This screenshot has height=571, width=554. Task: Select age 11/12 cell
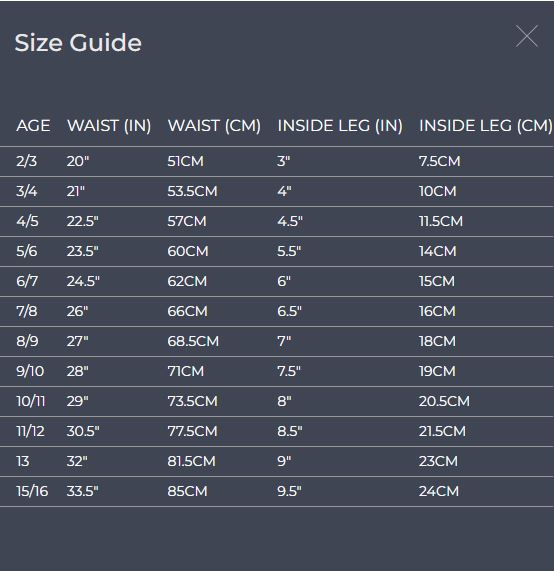(x=31, y=432)
